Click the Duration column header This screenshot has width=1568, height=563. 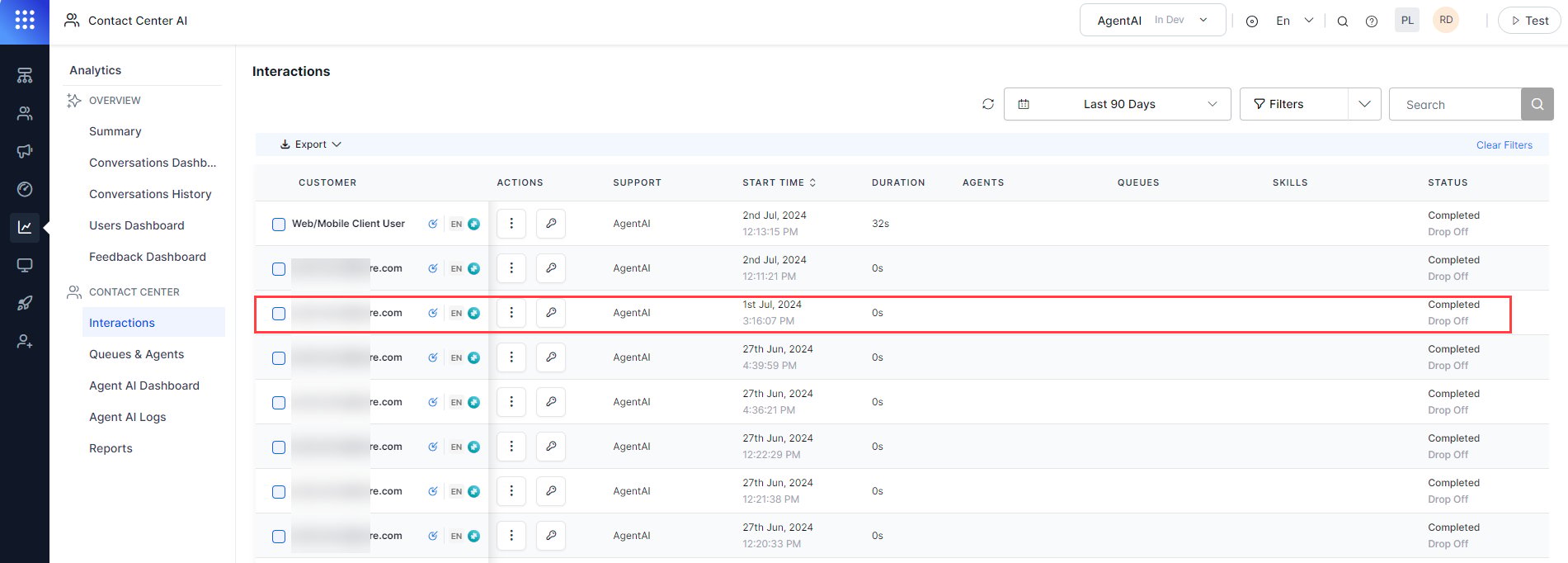pyautogui.click(x=898, y=182)
